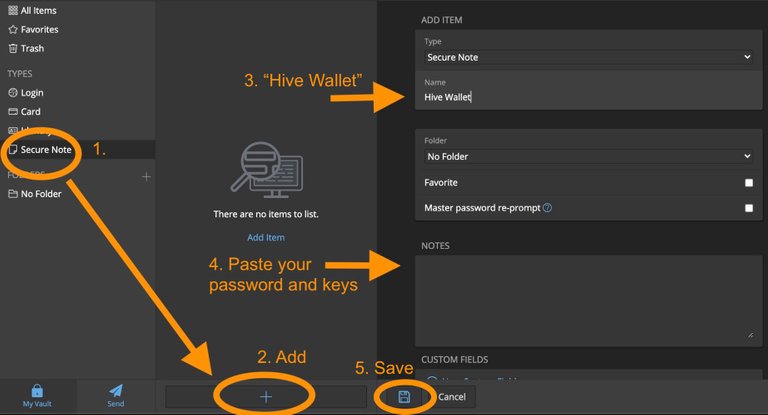Screen dimensions: 768x415
Task: Cancel adding the item
Action: 452,397
